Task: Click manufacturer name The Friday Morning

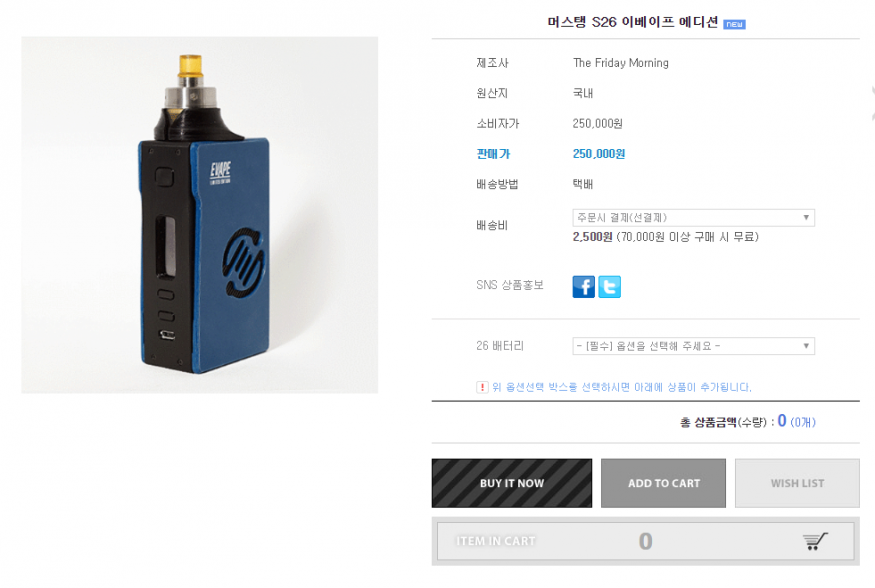Action: (x=621, y=63)
